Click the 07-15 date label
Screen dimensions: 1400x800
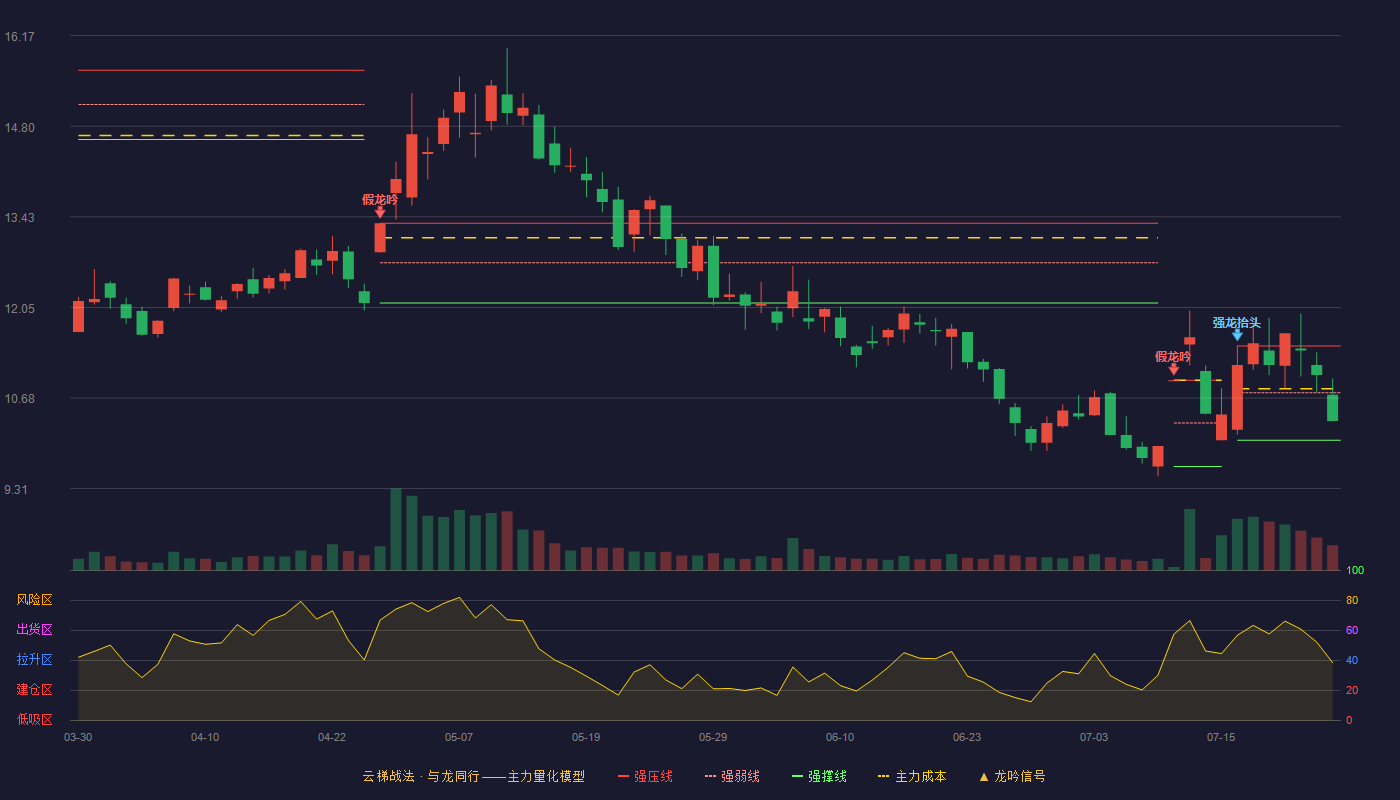(1221, 737)
